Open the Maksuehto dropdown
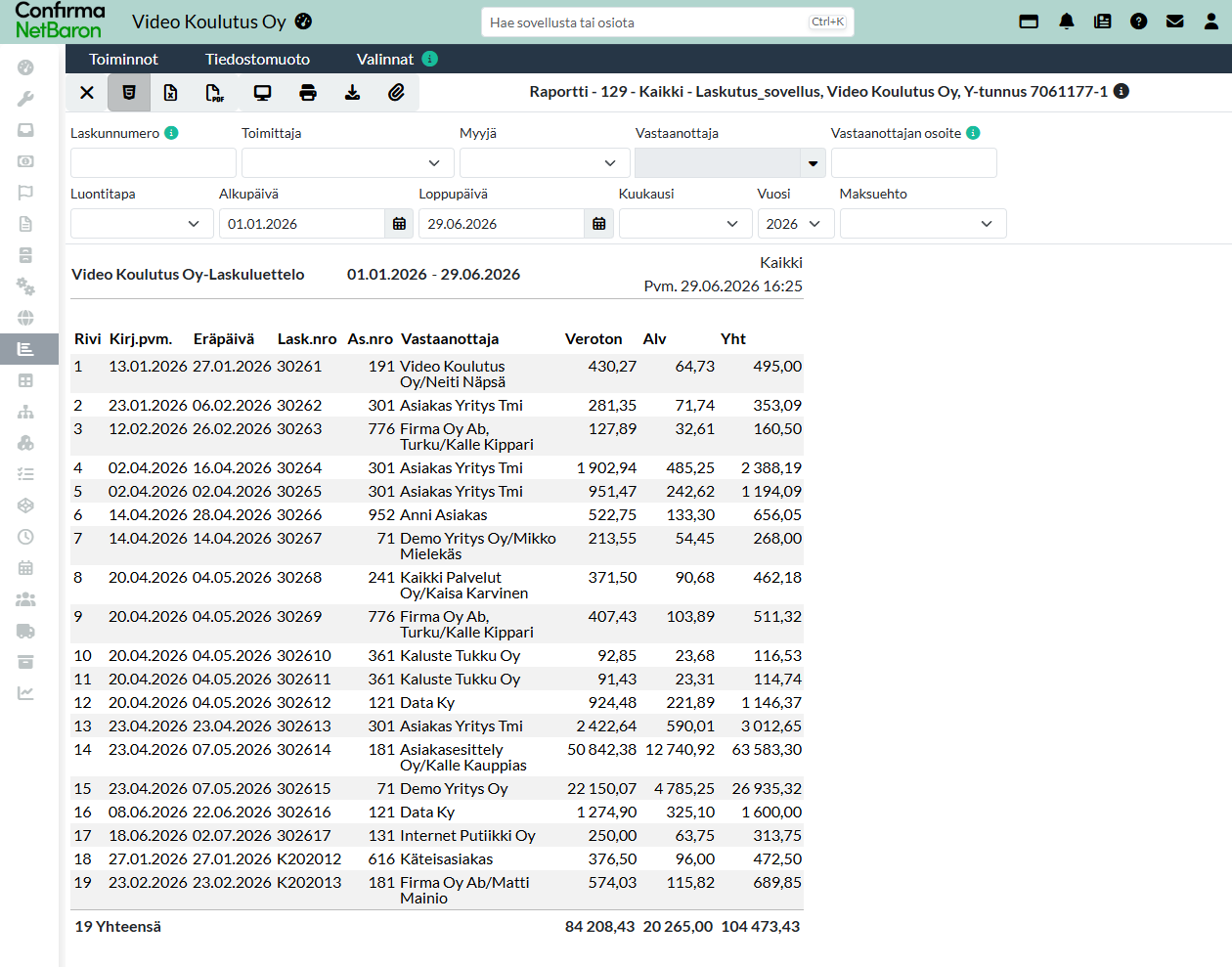Image resolution: width=1232 pixels, height=967 pixels. [x=923, y=224]
